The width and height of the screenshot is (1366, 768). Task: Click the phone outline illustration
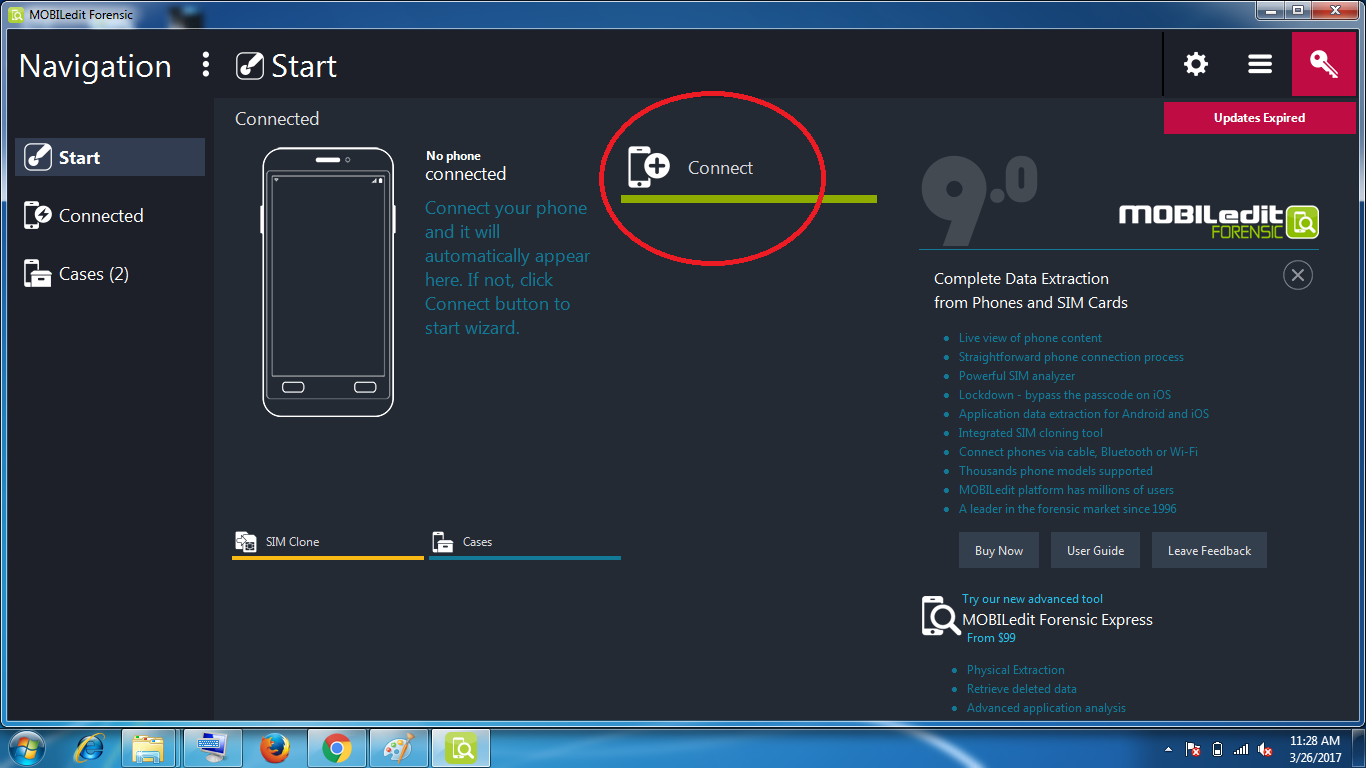point(328,282)
